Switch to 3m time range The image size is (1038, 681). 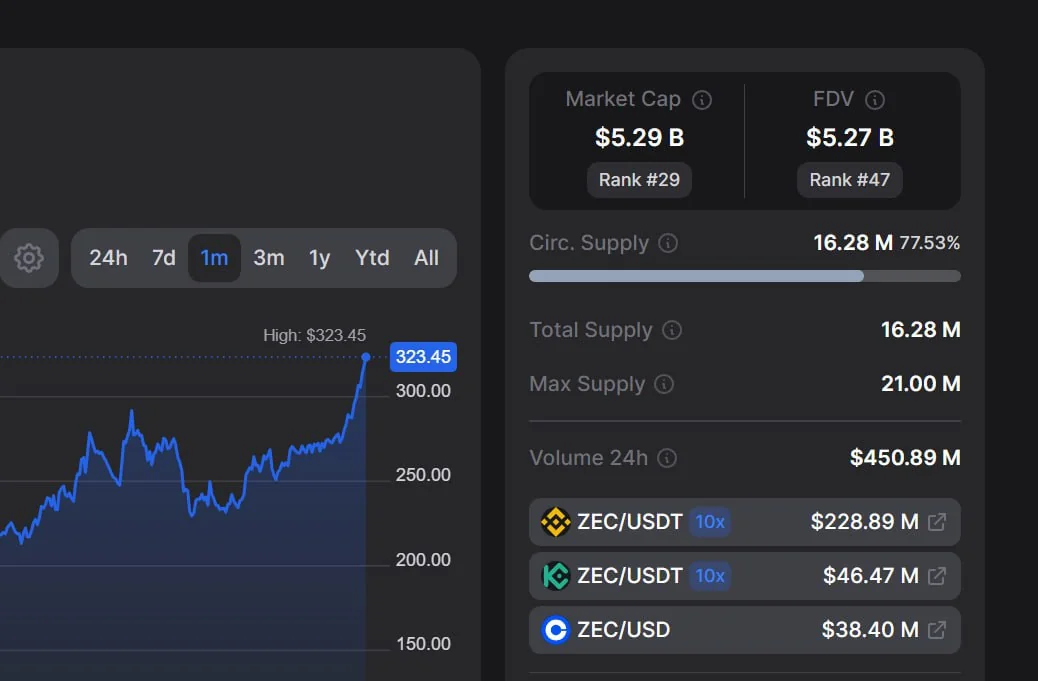click(268, 258)
